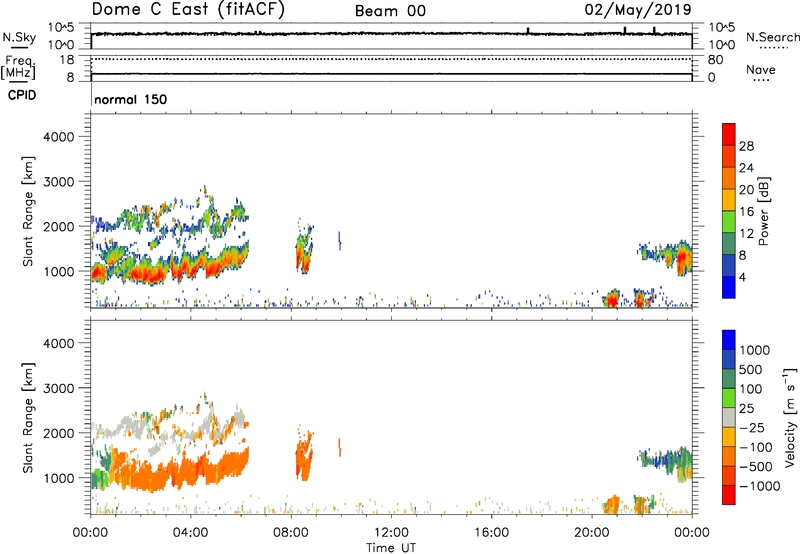
Task: Click the '500' velocity scale value
Action: [x=751, y=370]
